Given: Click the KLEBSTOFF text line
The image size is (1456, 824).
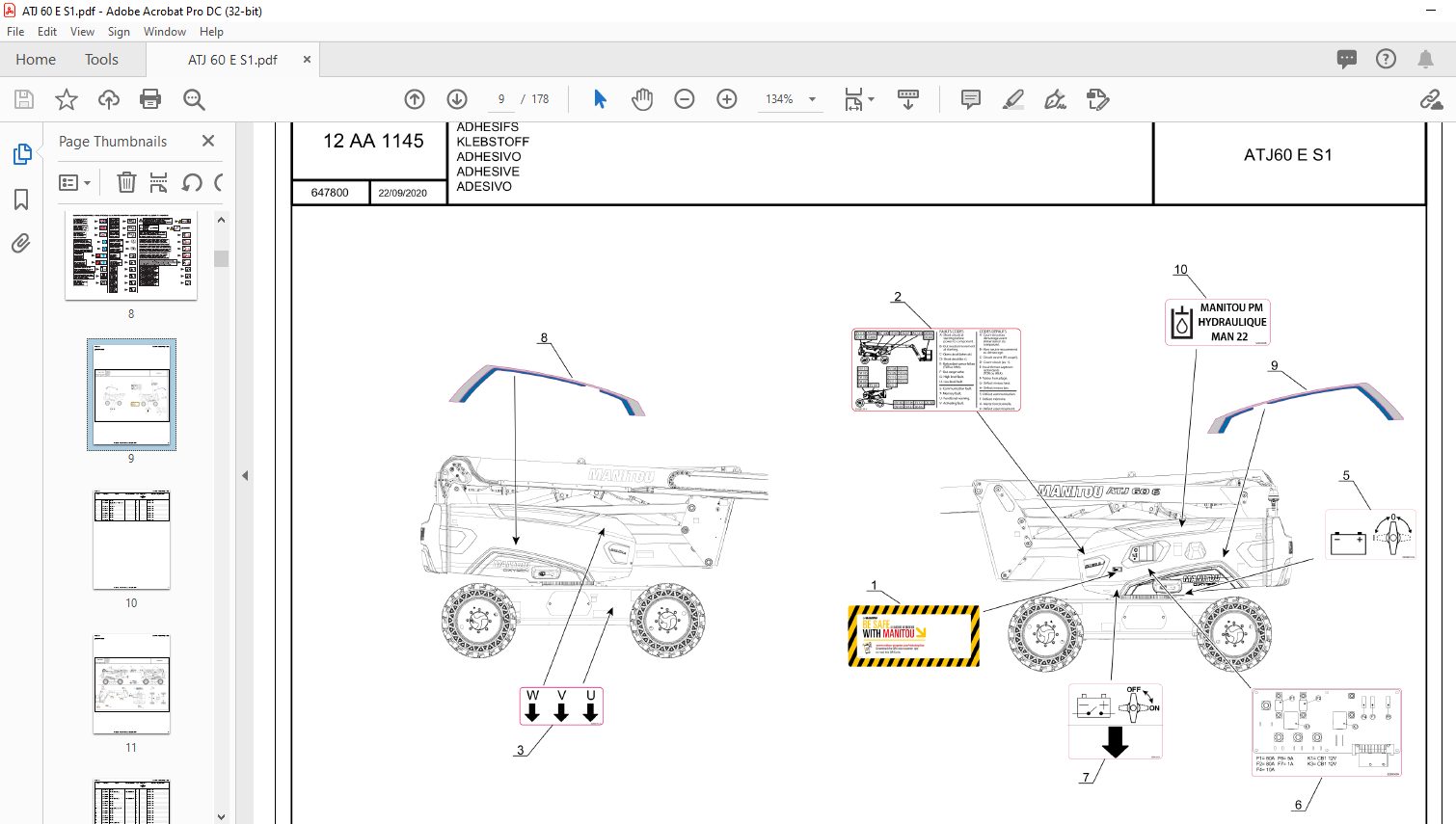Looking at the screenshot, I should [493, 142].
